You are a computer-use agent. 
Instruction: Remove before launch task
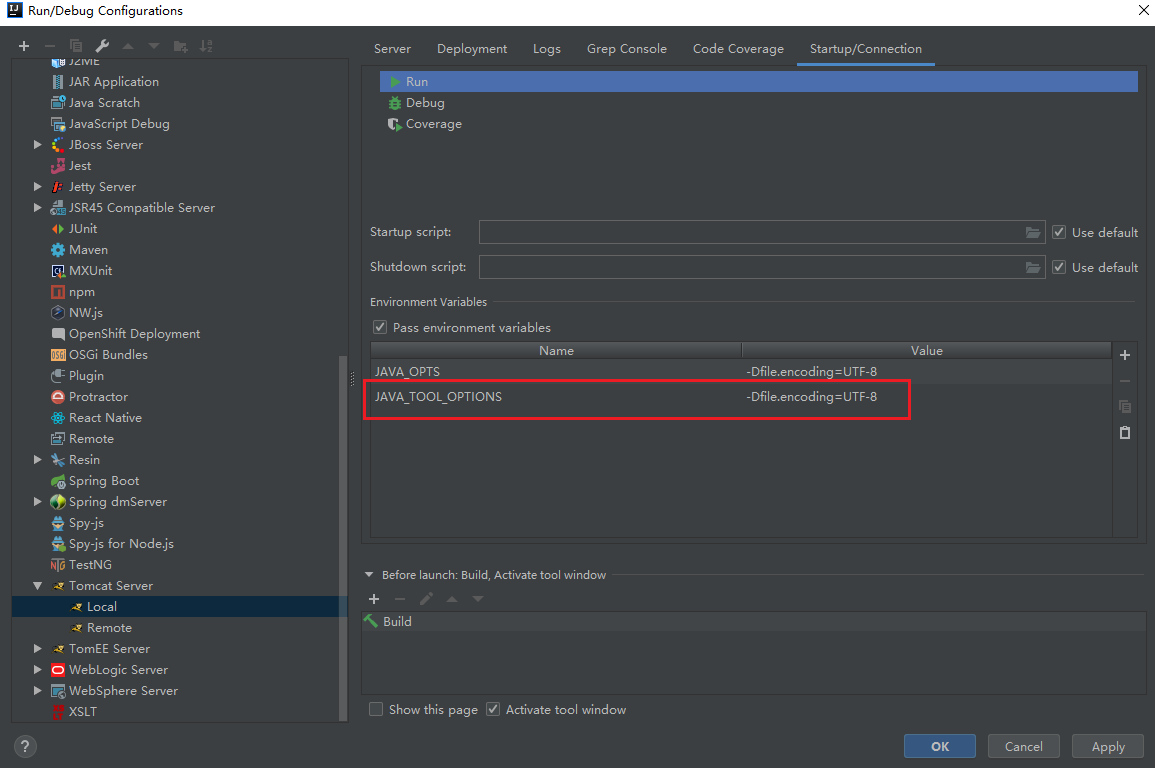click(400, 599)
